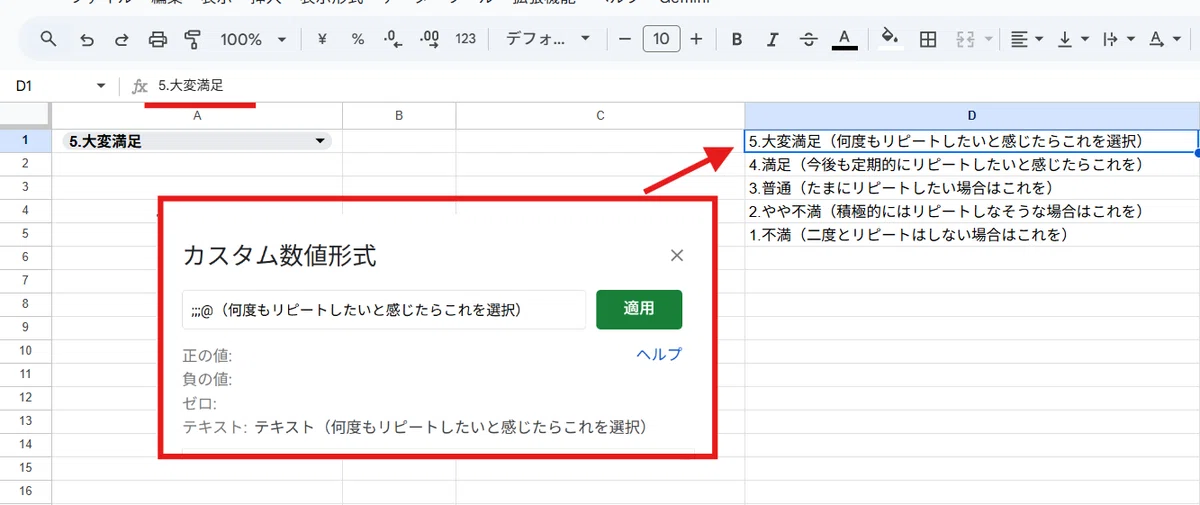Select column D header

coord(972,116)
